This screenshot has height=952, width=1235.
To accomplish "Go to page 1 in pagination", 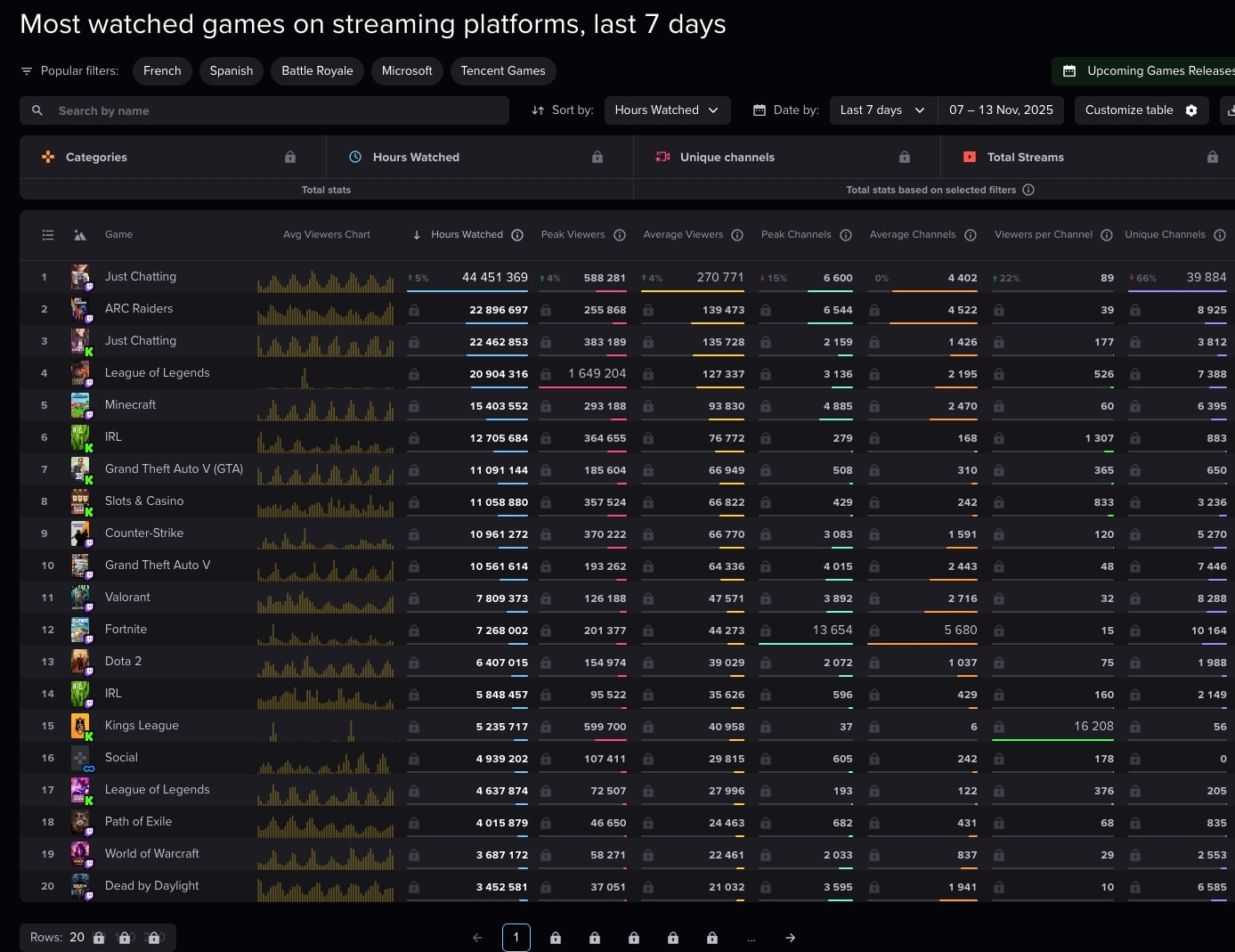I will click(x=516, y=938).
